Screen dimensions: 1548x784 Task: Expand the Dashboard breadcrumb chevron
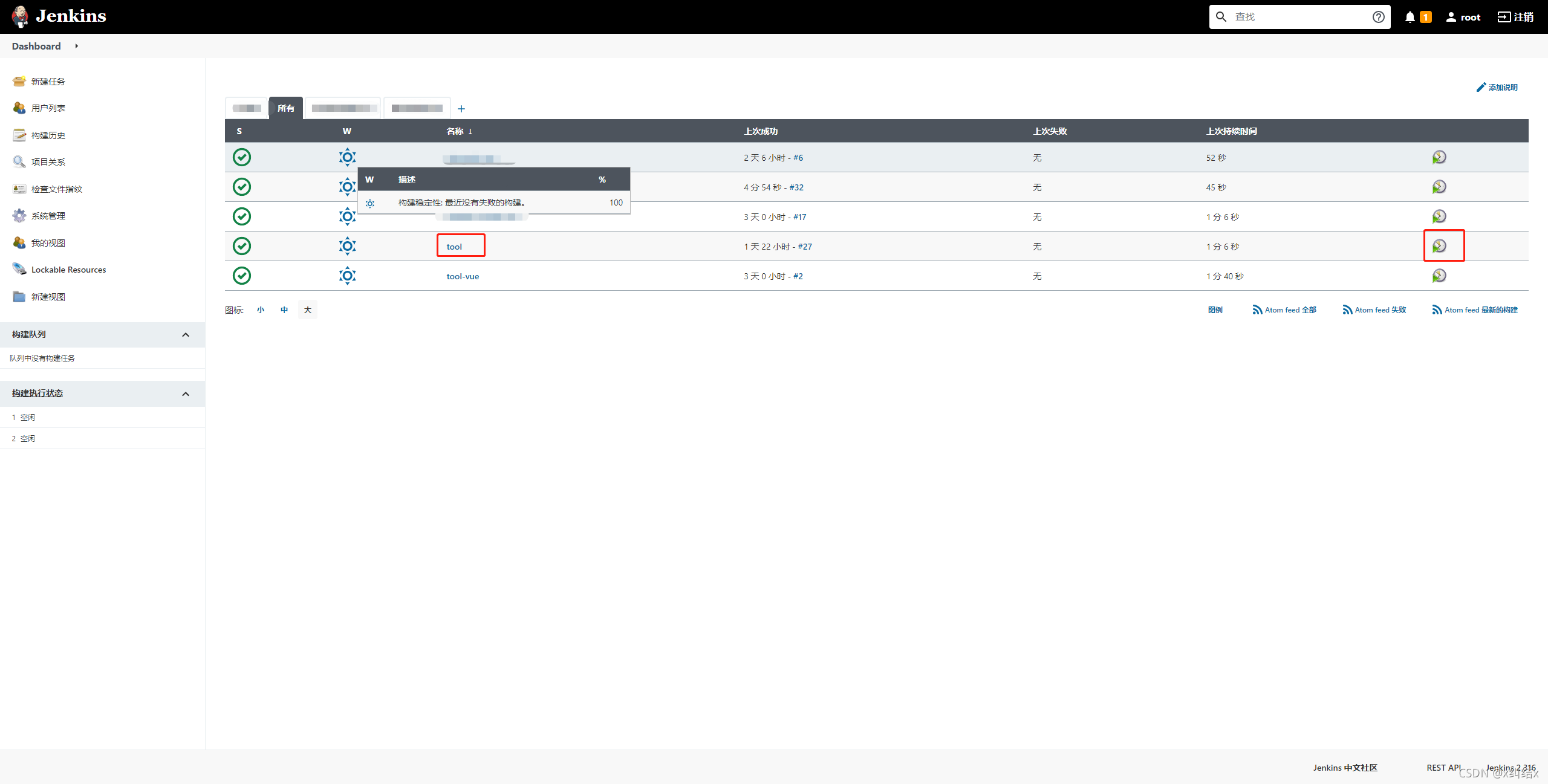tap(76, 46)
